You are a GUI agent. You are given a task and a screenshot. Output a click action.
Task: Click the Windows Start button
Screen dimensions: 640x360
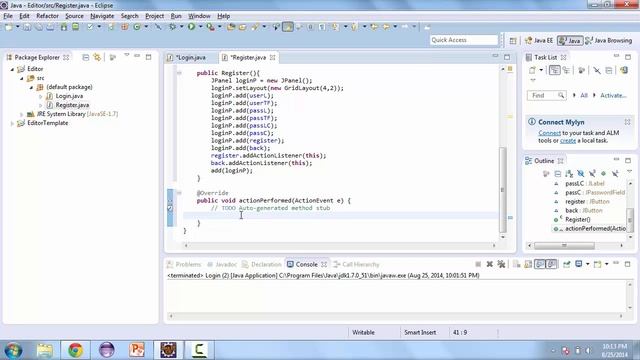click(x=13, y=350)
